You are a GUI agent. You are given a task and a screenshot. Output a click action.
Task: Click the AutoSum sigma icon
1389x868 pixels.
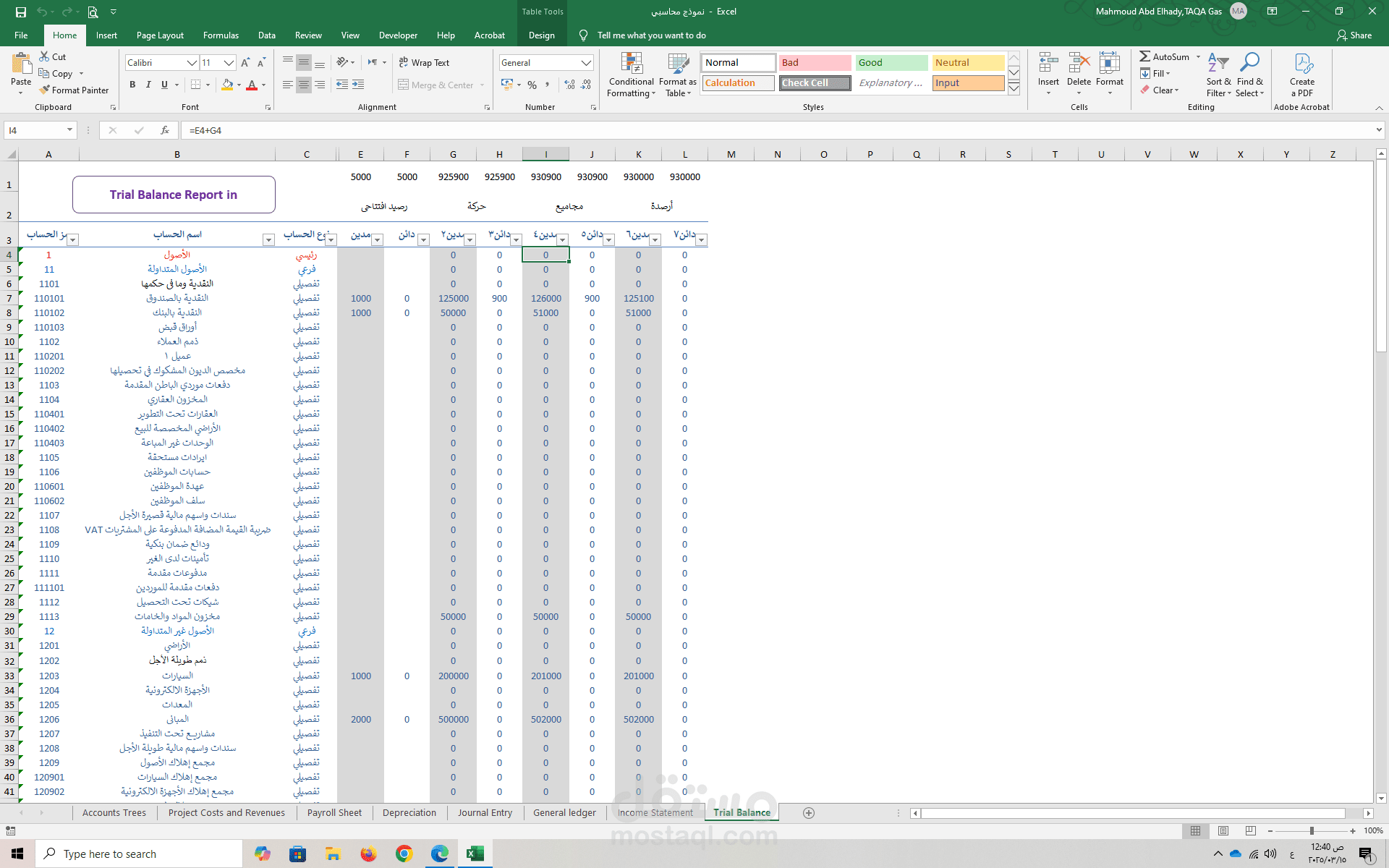pyautogui.click(x=1144, y=56)
